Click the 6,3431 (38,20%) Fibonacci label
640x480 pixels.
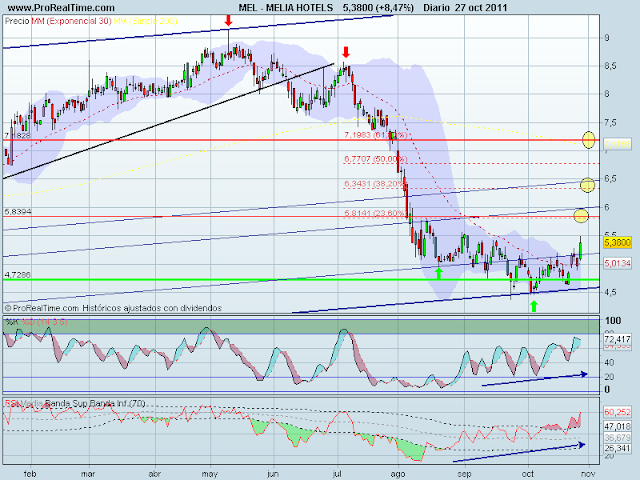[375, 184]
